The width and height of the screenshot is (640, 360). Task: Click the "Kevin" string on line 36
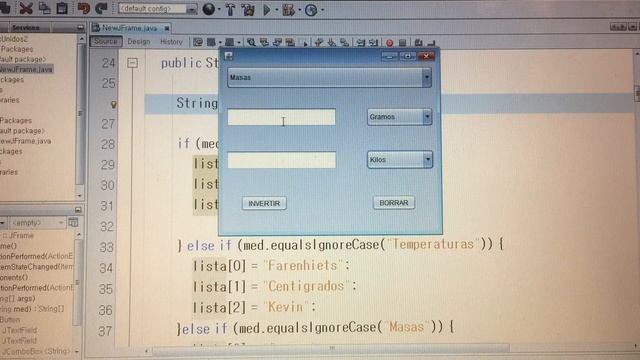(x=285, y=307)
